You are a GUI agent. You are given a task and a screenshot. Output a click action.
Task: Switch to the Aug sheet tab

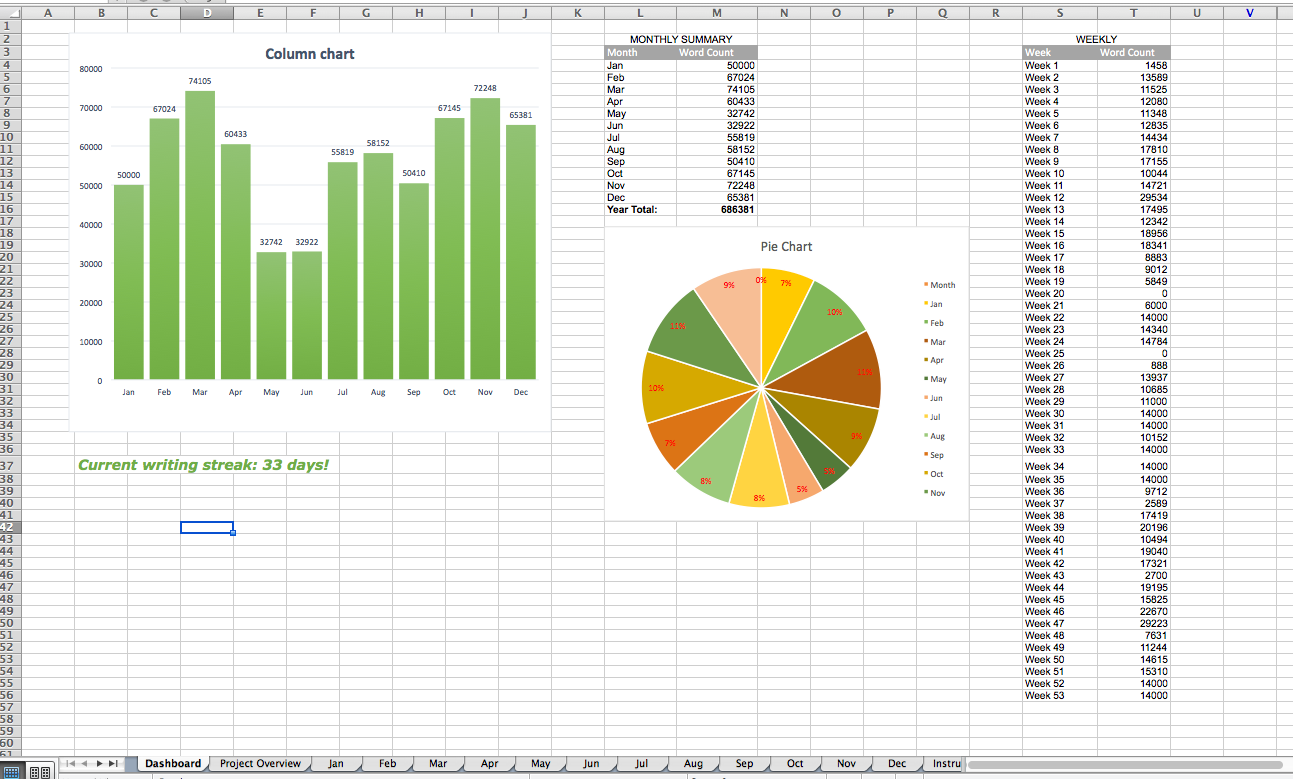coord(693,764)
